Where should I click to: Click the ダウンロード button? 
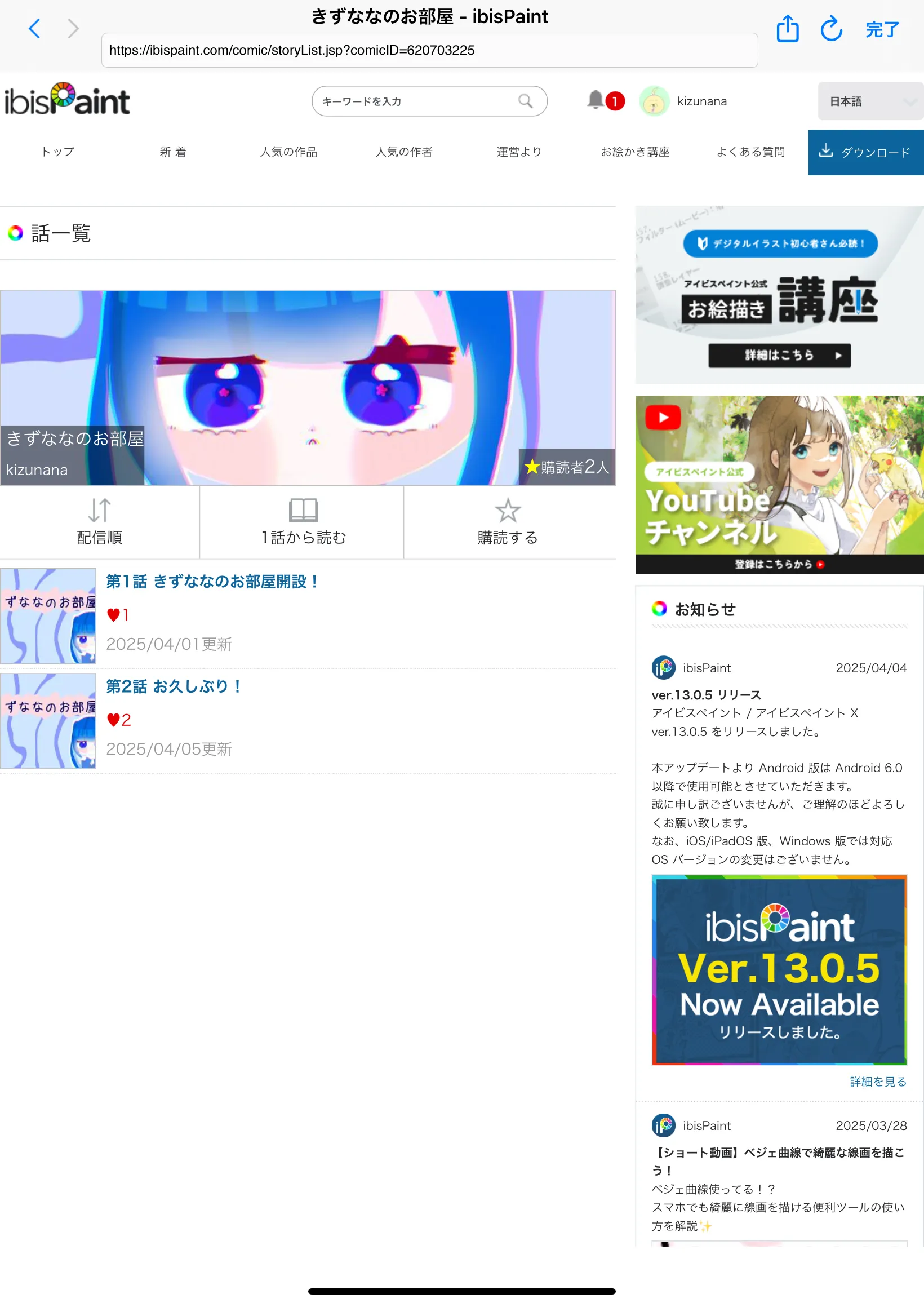click(x=866, y=153)
